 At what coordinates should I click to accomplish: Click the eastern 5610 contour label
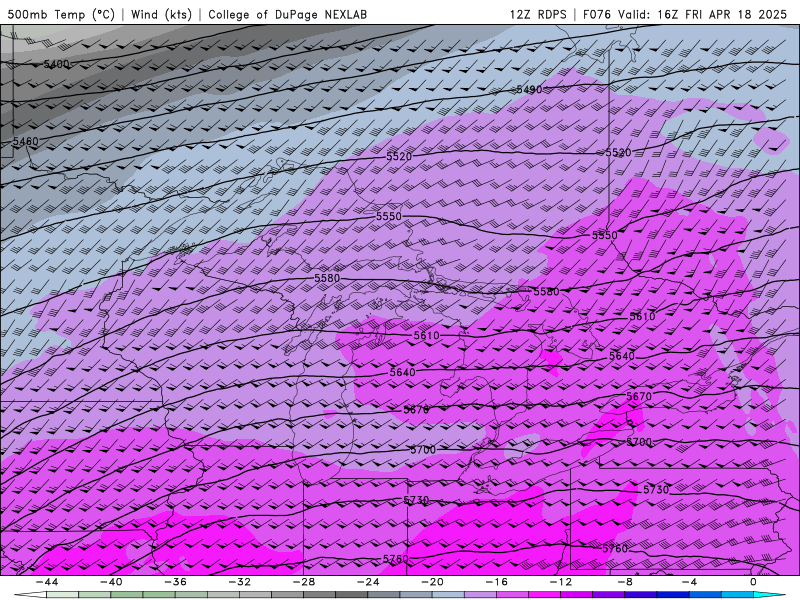(642, 317)
